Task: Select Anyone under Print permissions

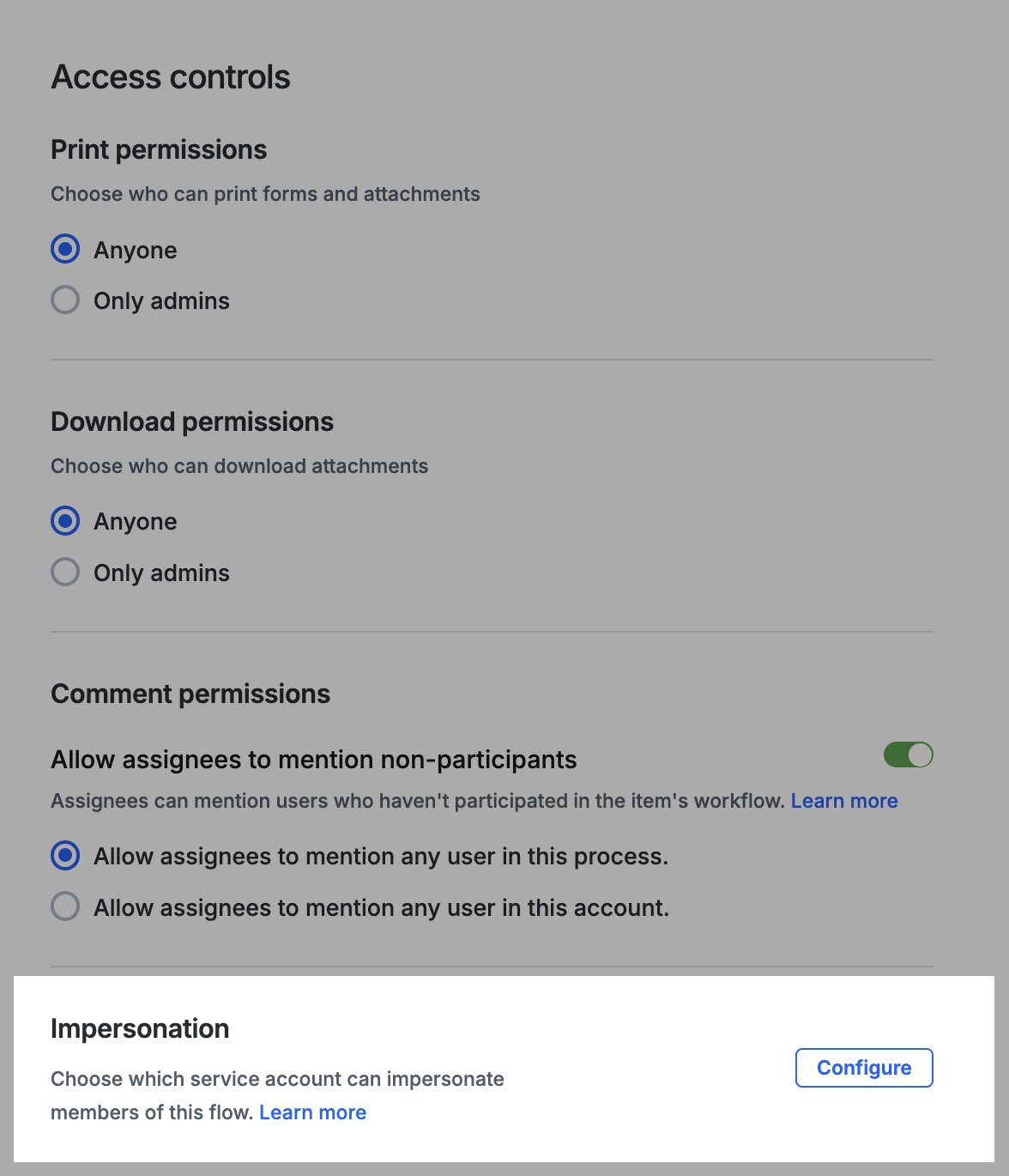Action: [65, 249]
